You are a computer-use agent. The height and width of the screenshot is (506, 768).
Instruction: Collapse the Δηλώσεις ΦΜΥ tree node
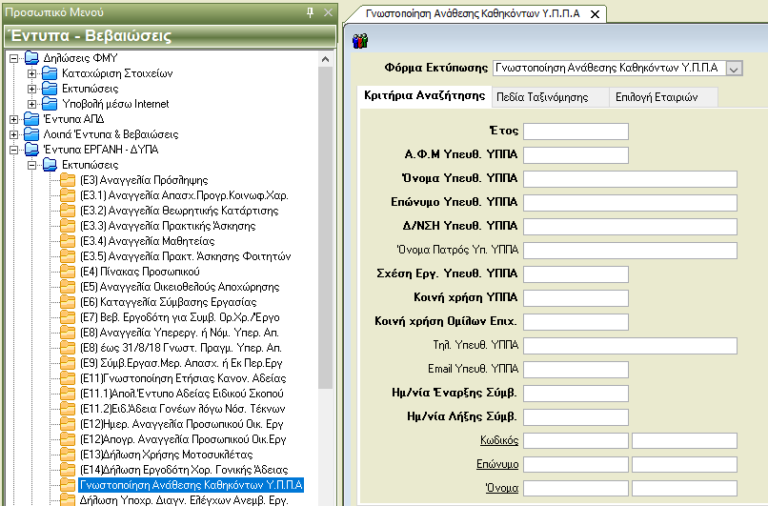pos(13,58)
